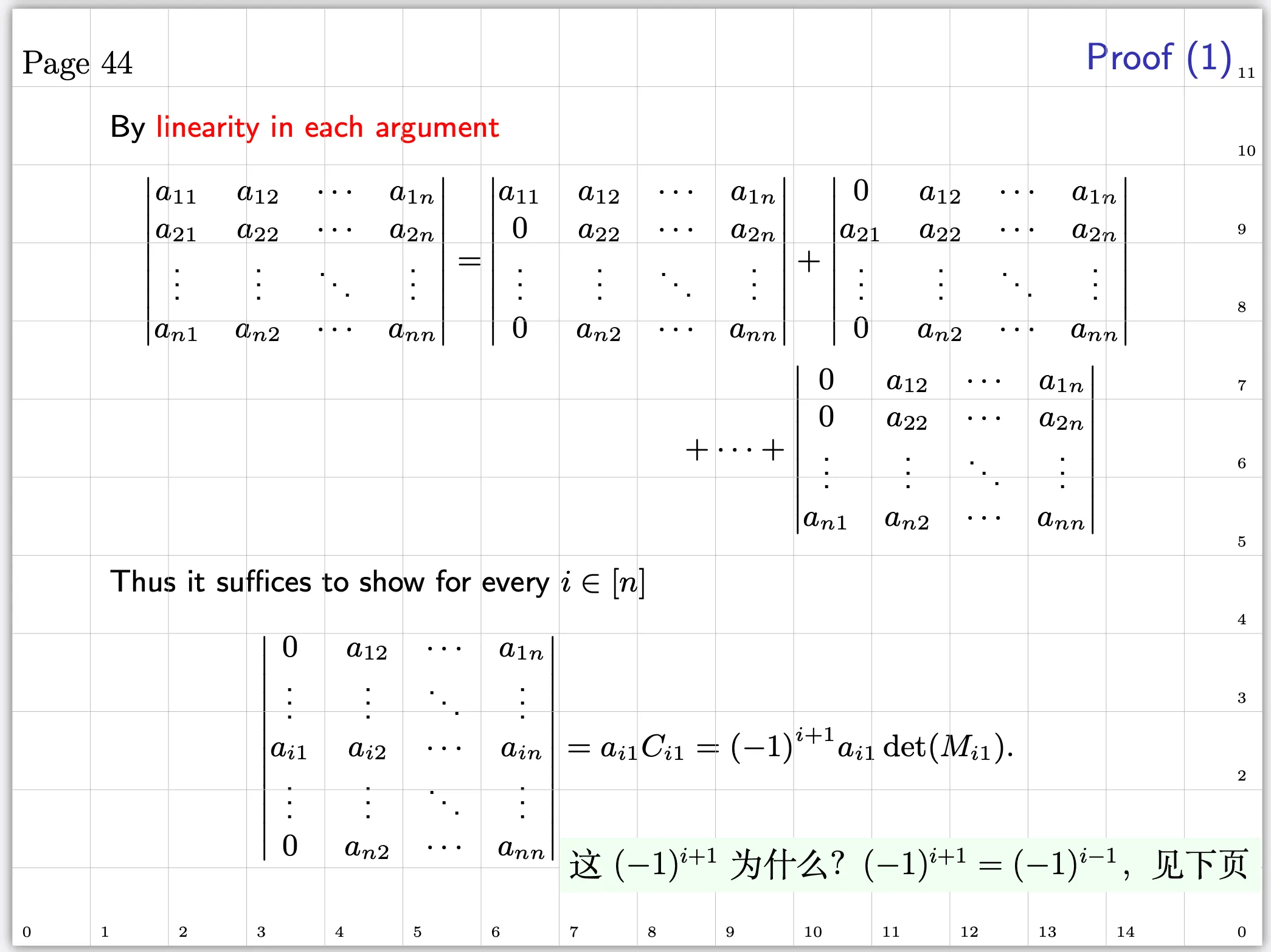Click a_11 in the leftmost determinant
The width and height of the screenshot is (1271, 952).
pos(176,193)
